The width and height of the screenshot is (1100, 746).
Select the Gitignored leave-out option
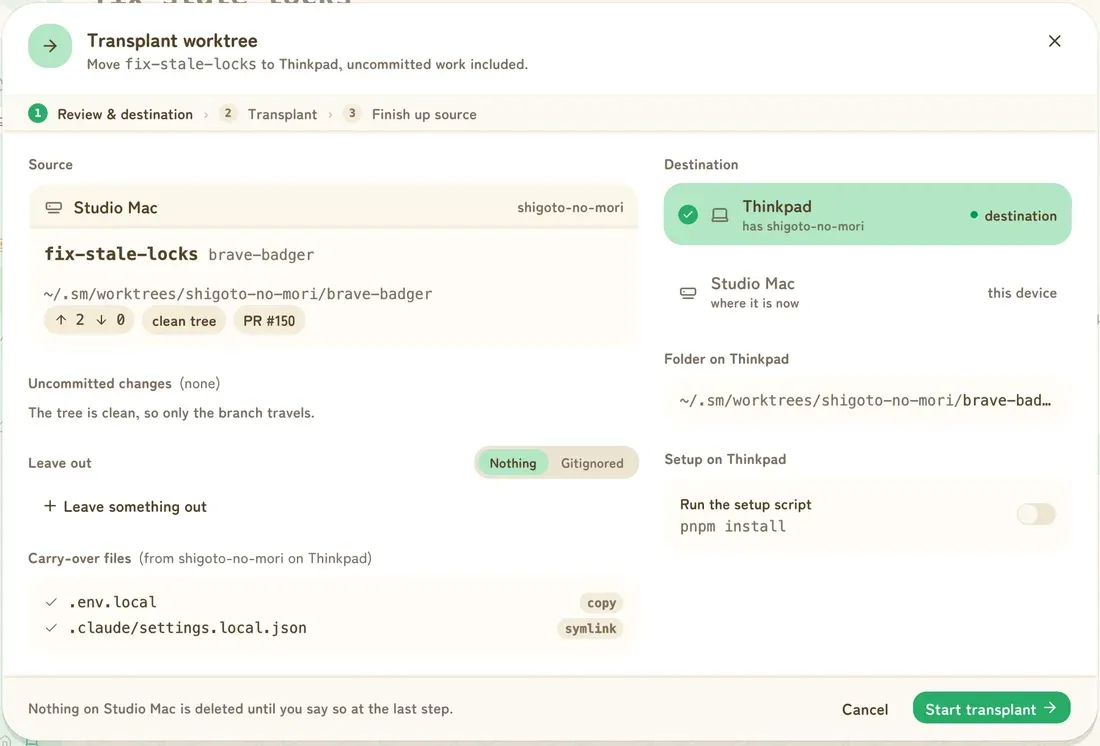tap(592, 463)
